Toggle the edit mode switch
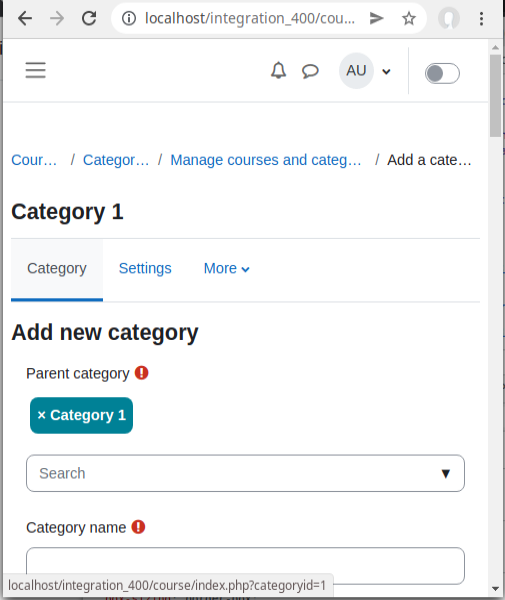This screenshot has height=600, width=505. pos(442,73)
